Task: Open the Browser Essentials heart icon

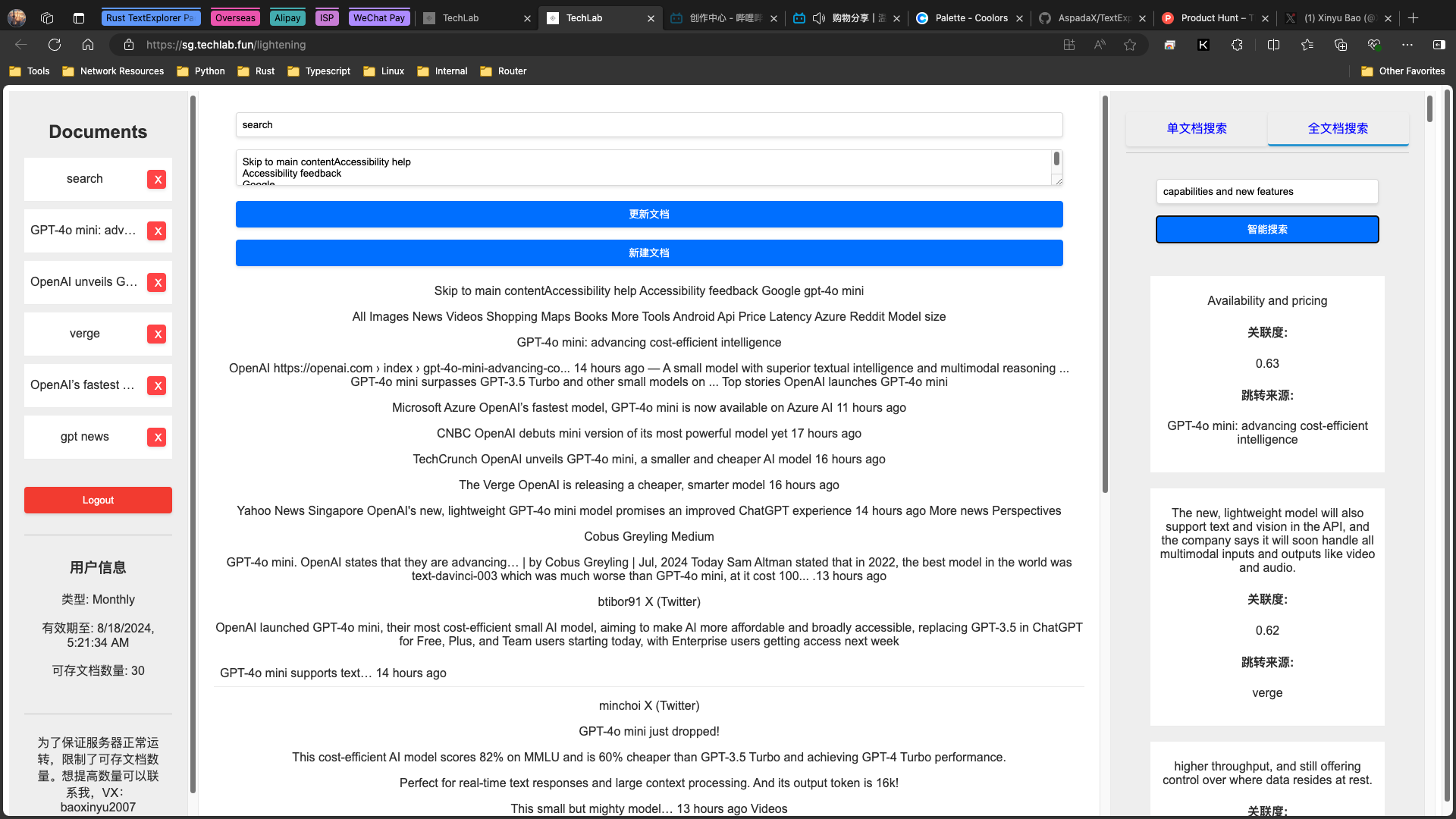Action: [1373, 45]
